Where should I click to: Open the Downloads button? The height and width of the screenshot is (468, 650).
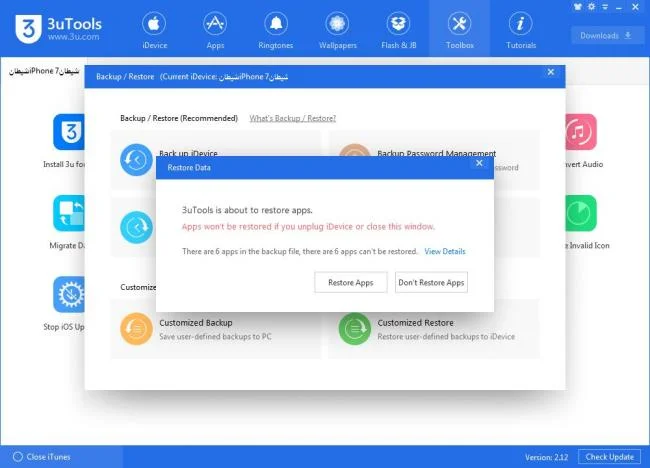click(x=606, y=36)
